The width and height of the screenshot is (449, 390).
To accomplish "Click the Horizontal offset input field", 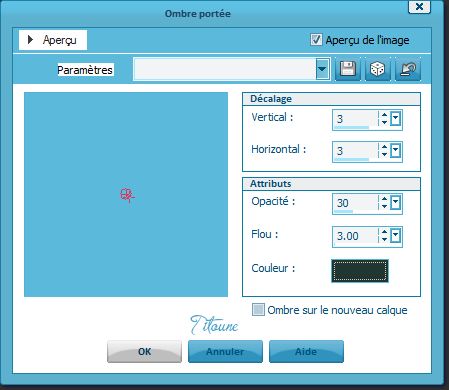I will [355, 152].
